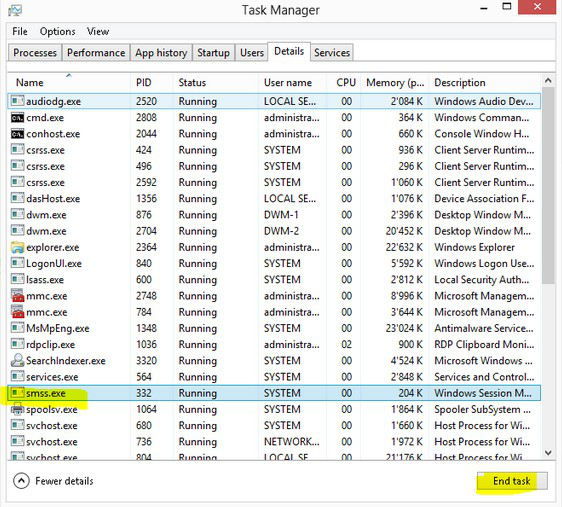Select the explorer.exe process name
Viewport: 562px width, 507px height.
pyautogui.click(x=53, y=247)
